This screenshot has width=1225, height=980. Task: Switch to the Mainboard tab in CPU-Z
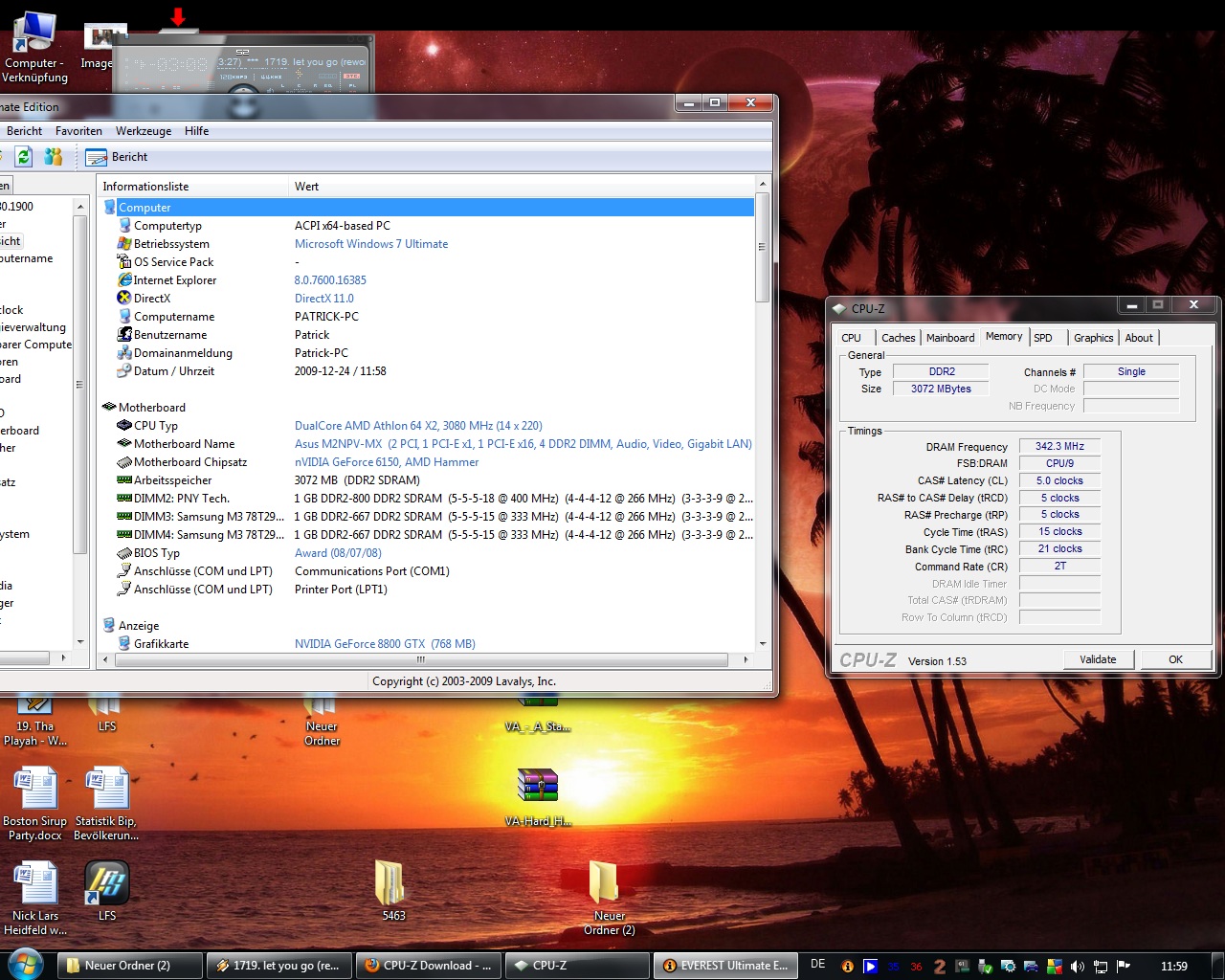point(950,338)
